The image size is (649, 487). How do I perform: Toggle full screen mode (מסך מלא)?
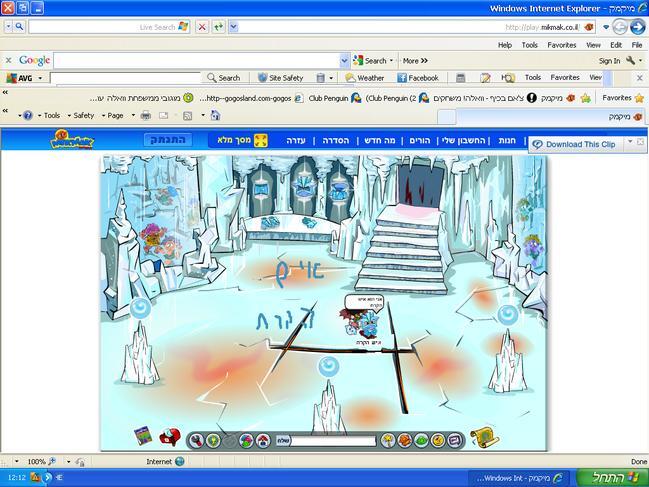[x=239, y=141]
